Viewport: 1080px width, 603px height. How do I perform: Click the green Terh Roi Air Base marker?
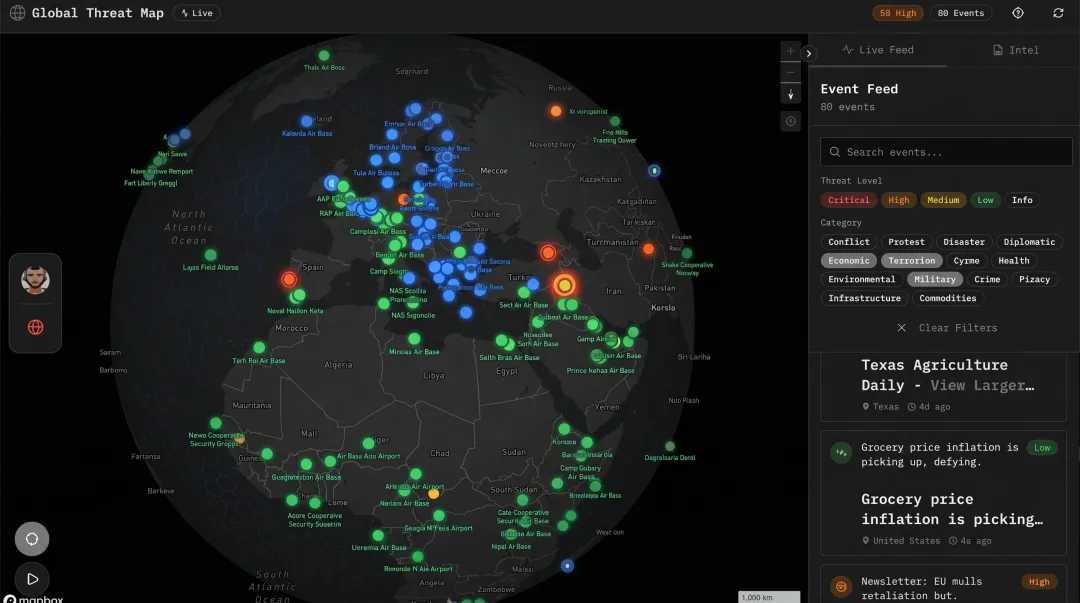(259, 347)
